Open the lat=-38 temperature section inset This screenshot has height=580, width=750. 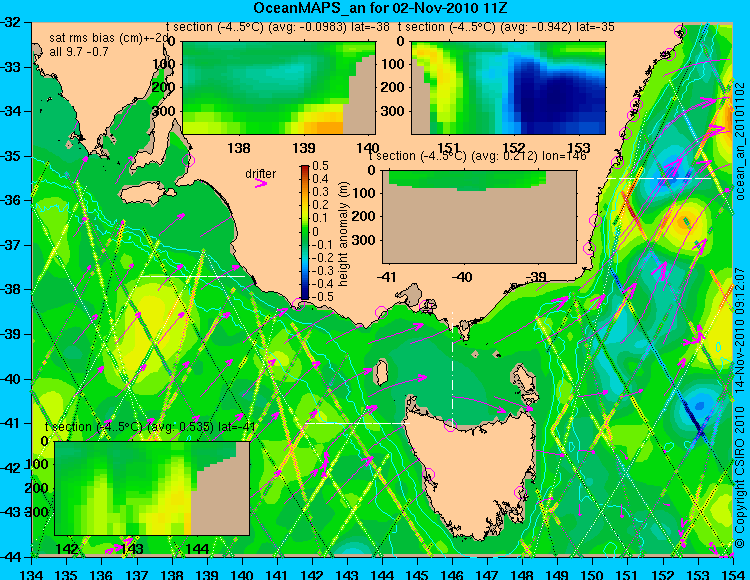pos(279,88)
